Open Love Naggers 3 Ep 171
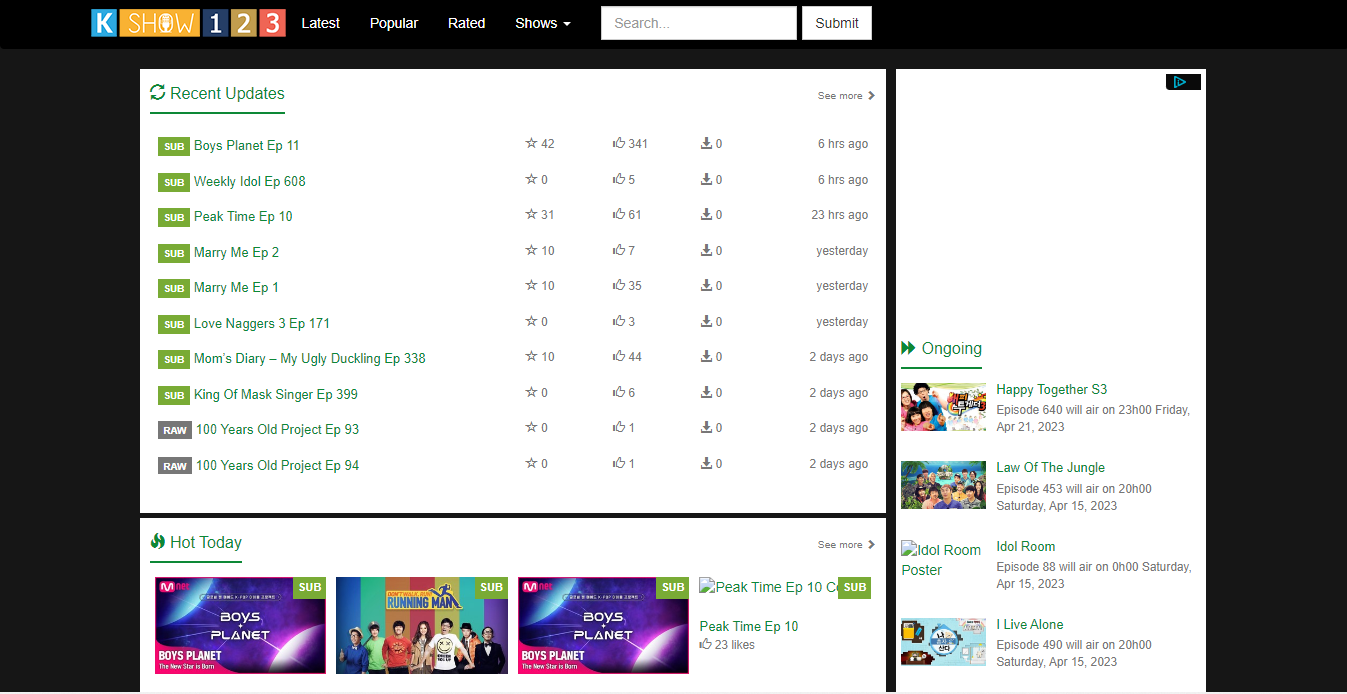 [x=262, y=323]
